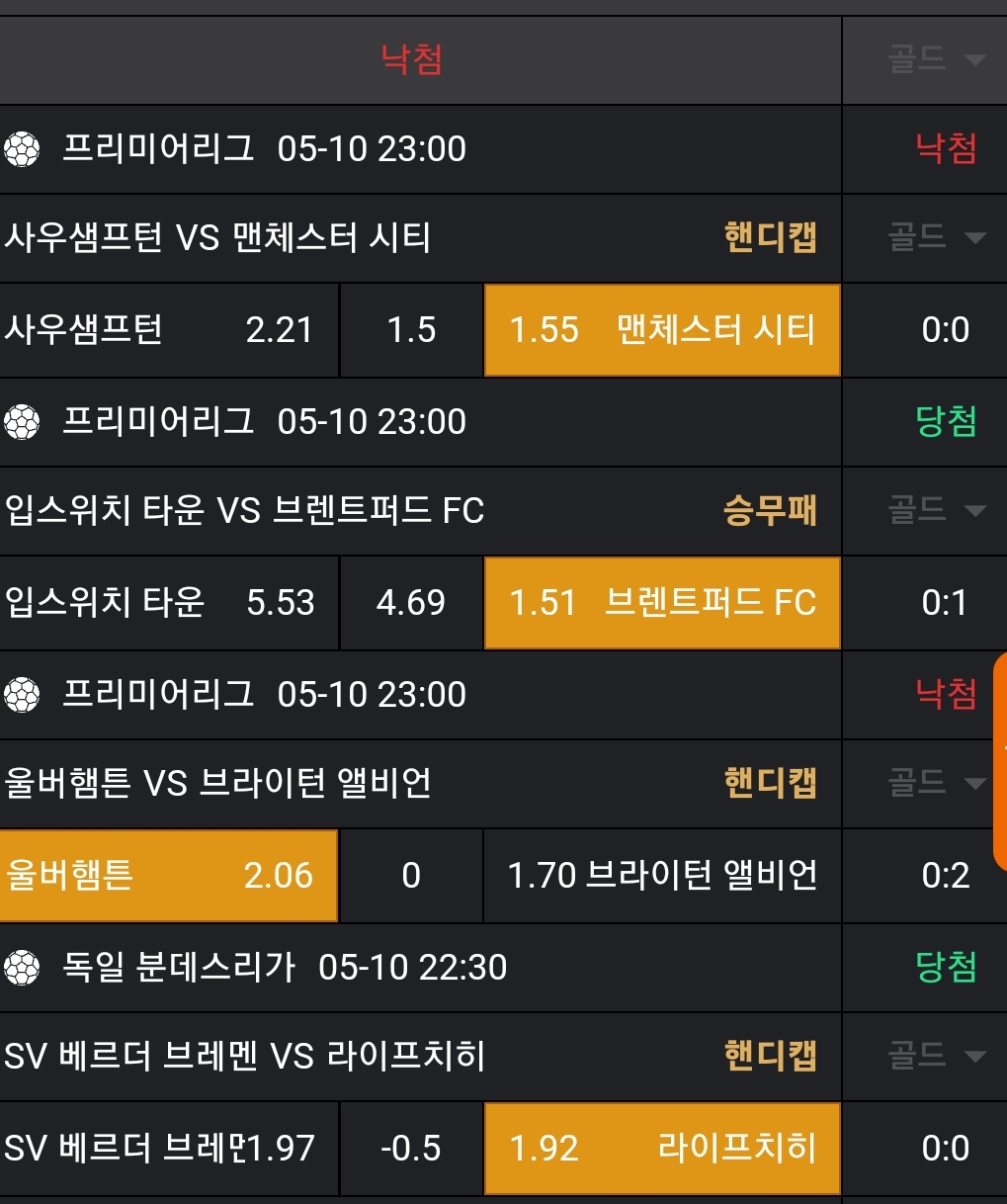Viewport: 1007px width, 1204px height.
Task: Click soccer ball icon on Wolverhampton match row
Action: click(22, 695)
